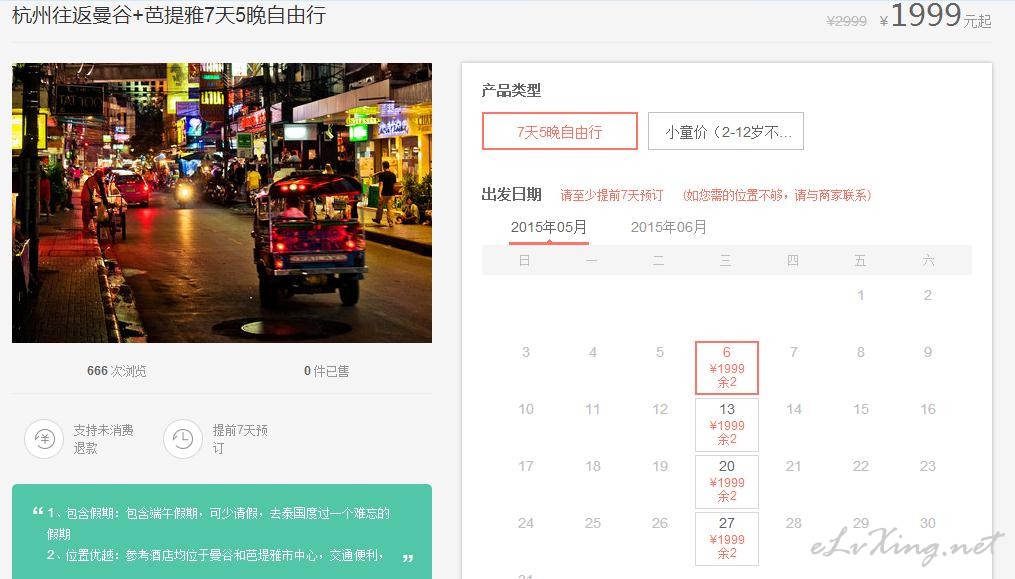Click calendar date 28 in May
The height and width of the screenshot is (579, 1015).
[794, 523]
